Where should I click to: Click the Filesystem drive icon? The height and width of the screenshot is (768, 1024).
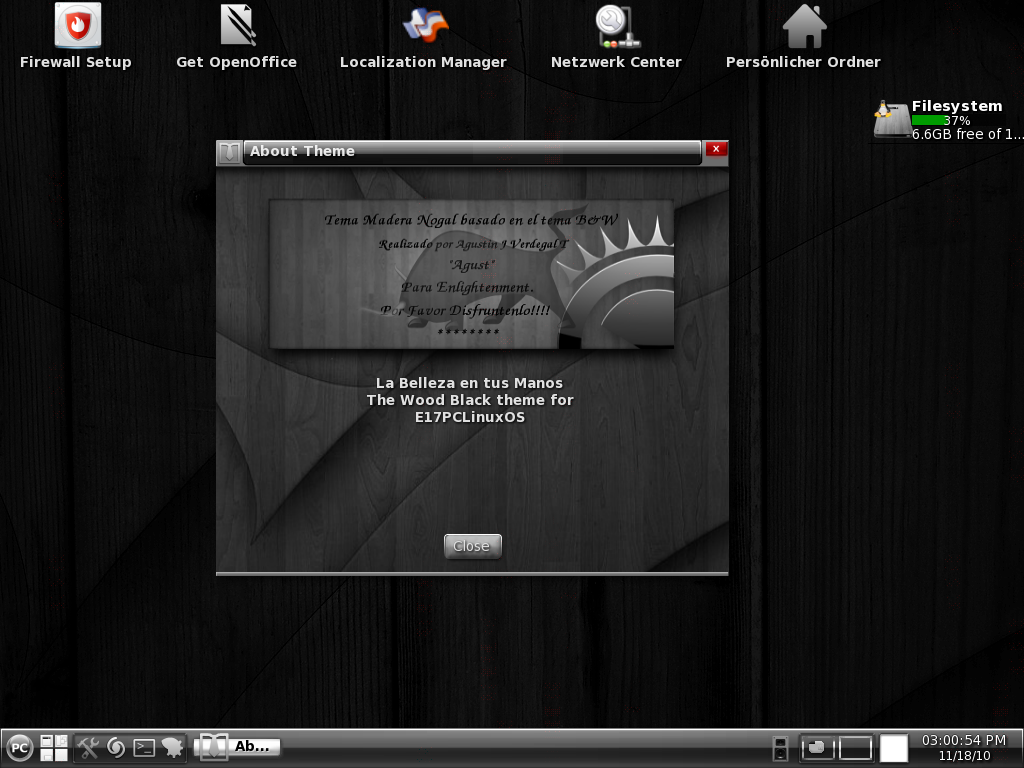pos(890,120)
